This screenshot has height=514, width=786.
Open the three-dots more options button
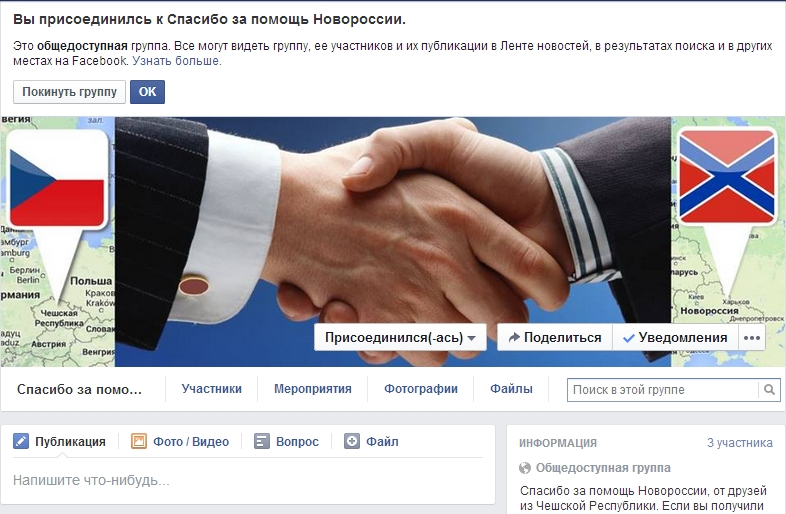(x=752, y=338)
